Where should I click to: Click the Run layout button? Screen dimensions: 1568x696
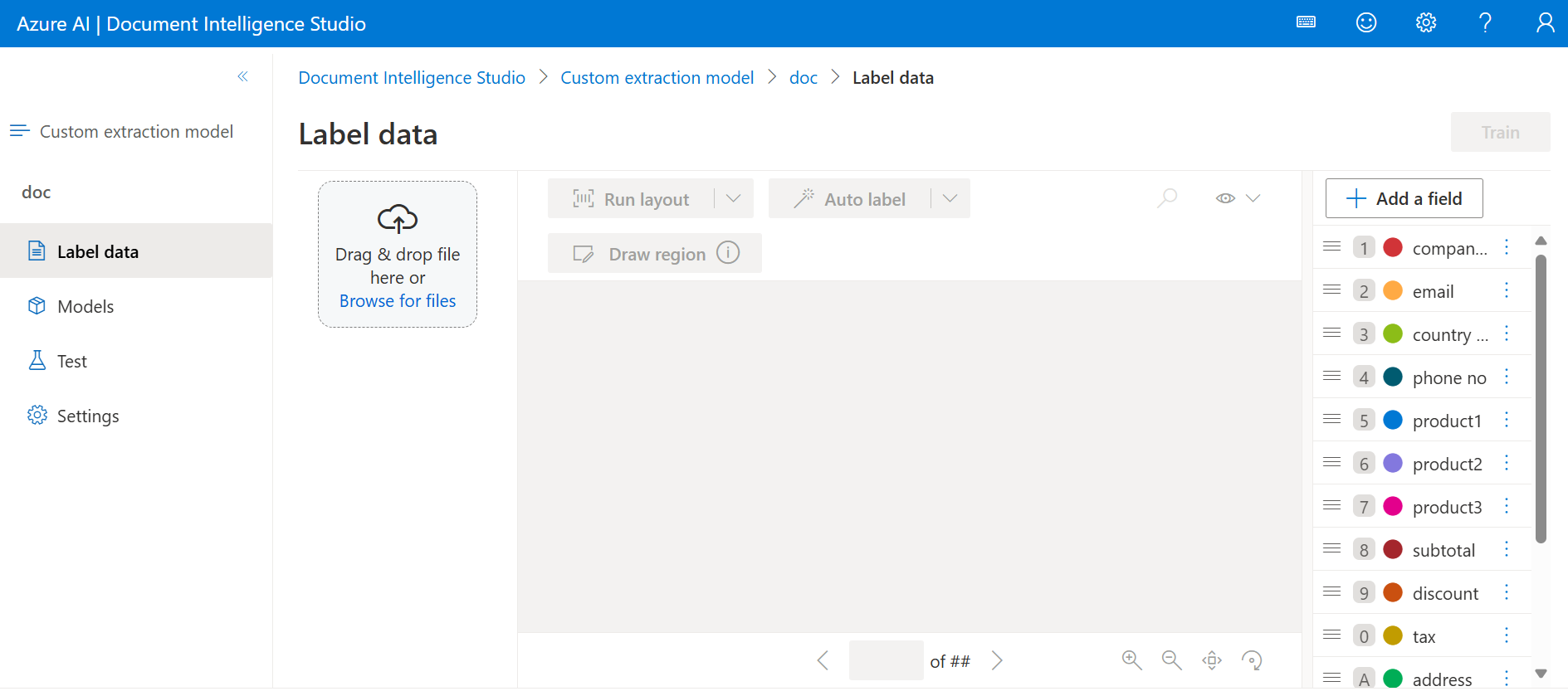coord(631,198)
